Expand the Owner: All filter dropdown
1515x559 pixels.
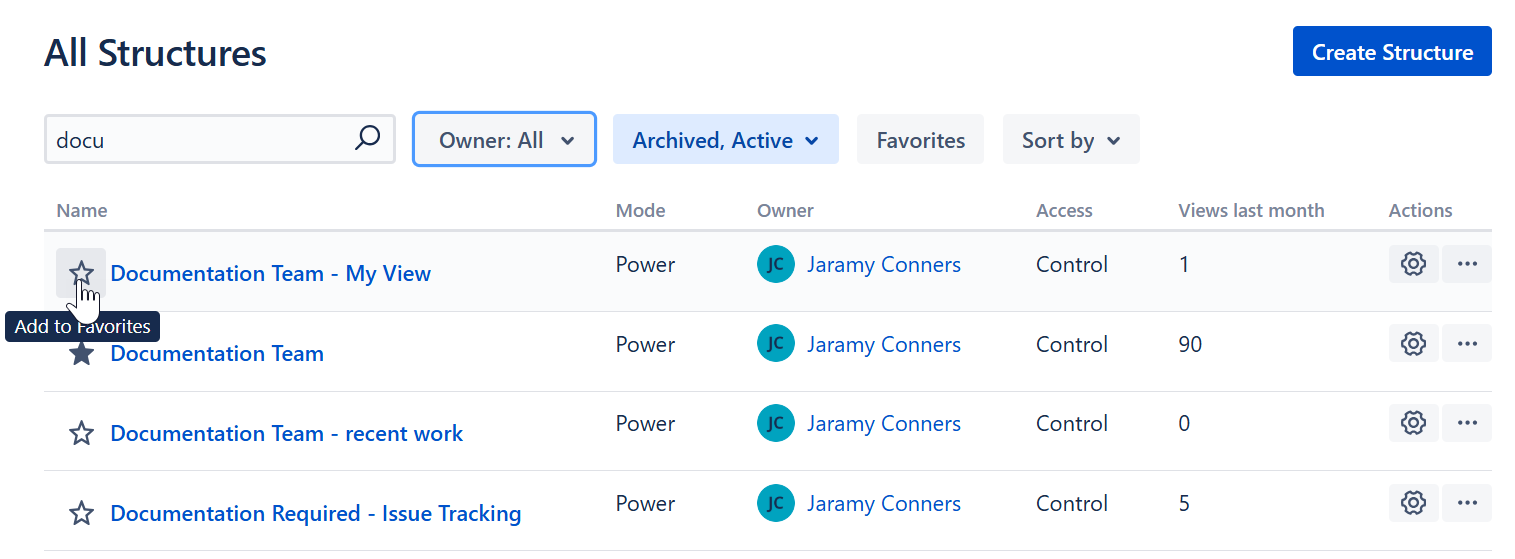505,140
